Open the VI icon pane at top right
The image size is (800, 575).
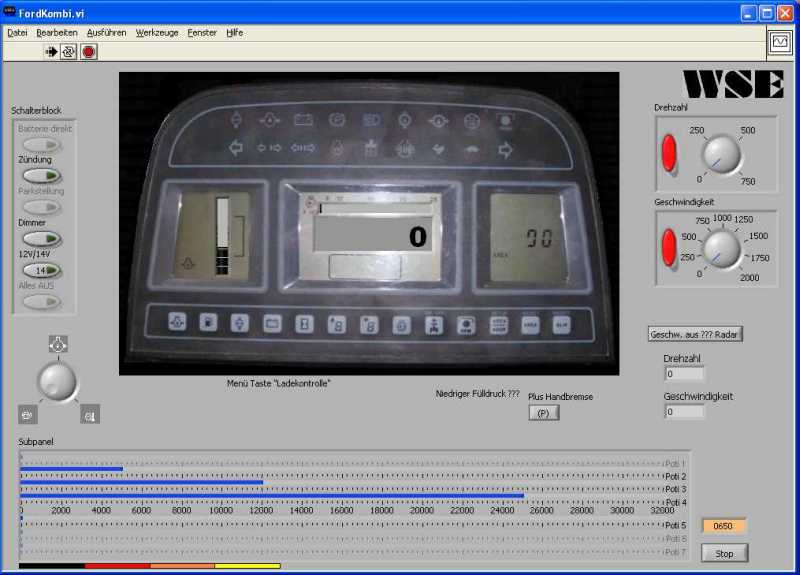780,42
